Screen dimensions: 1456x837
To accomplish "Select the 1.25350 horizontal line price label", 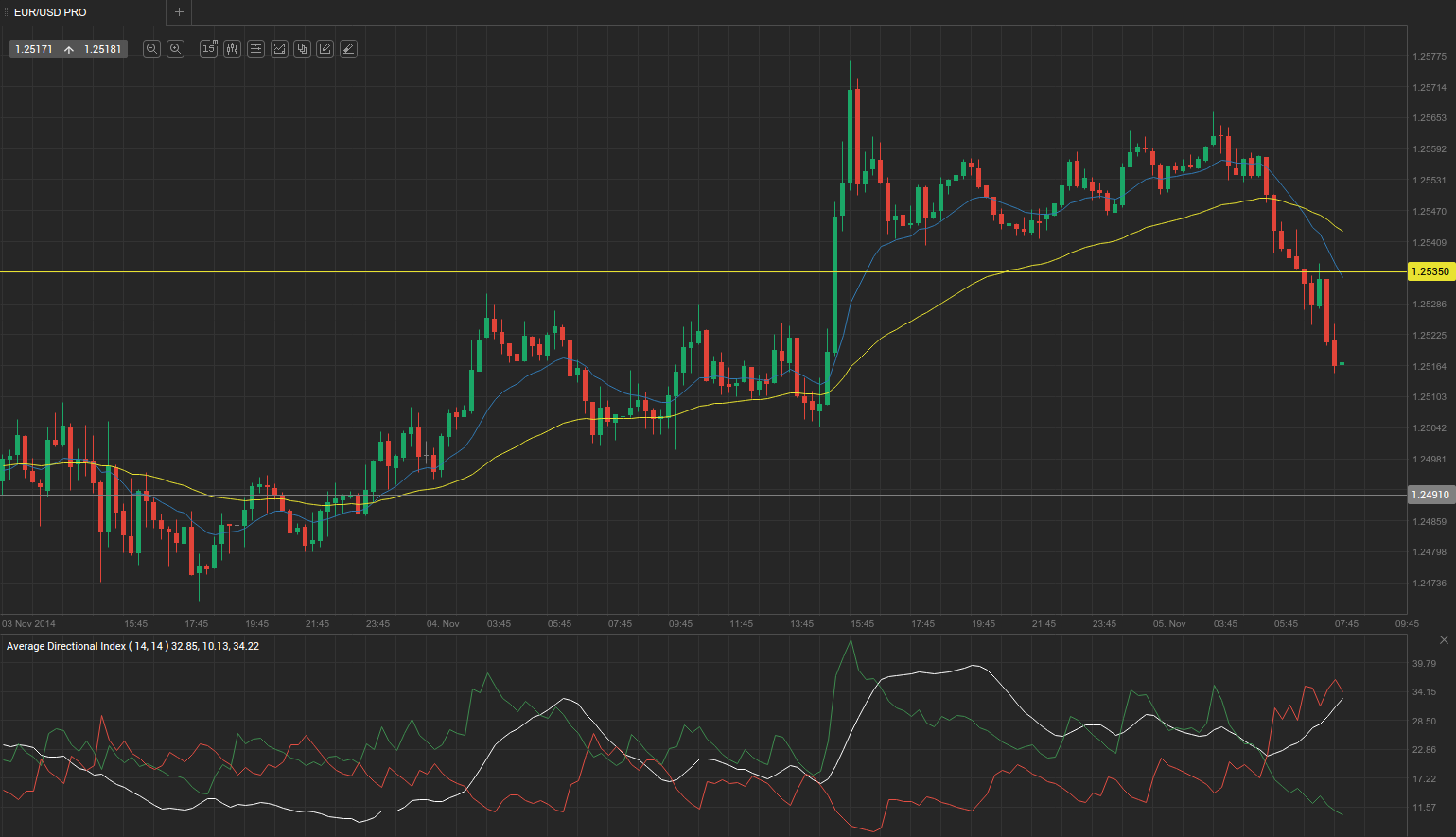I will click(1430, 271).
